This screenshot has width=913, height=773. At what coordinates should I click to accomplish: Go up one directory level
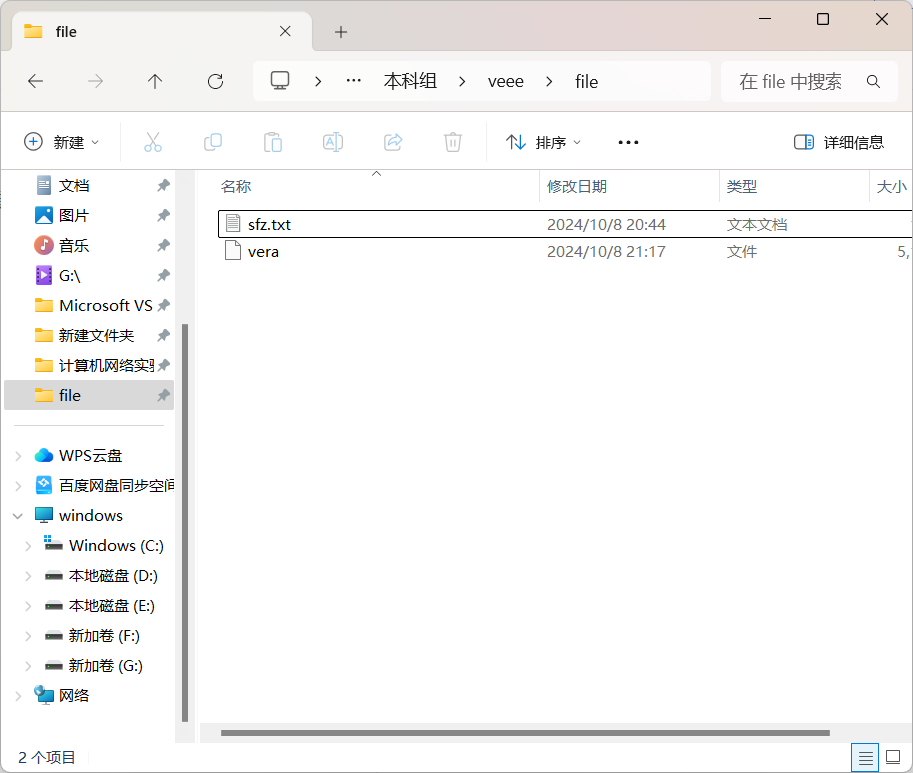click(155, 82)
